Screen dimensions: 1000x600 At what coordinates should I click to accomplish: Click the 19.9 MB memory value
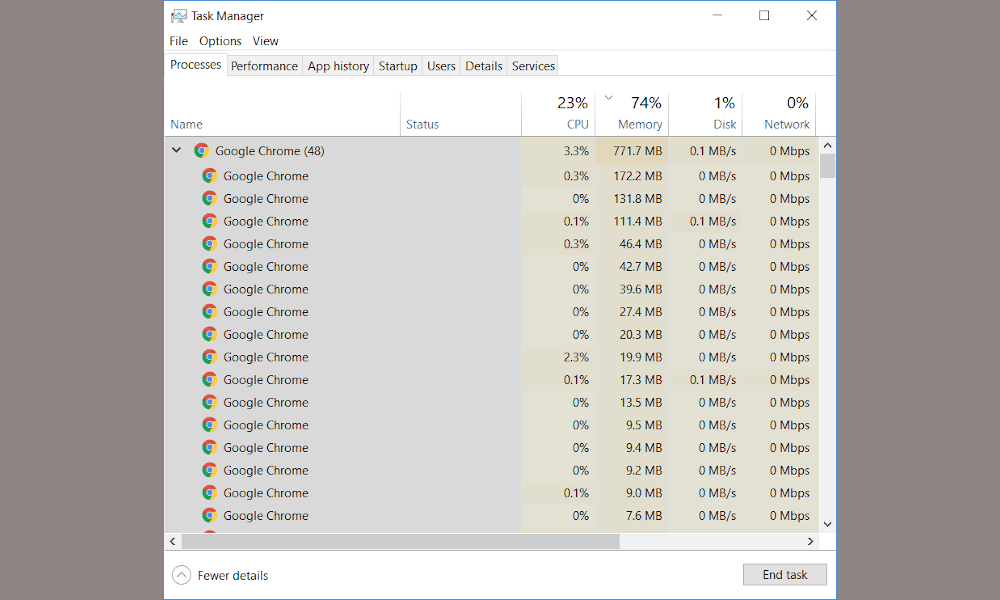(641, 357)
